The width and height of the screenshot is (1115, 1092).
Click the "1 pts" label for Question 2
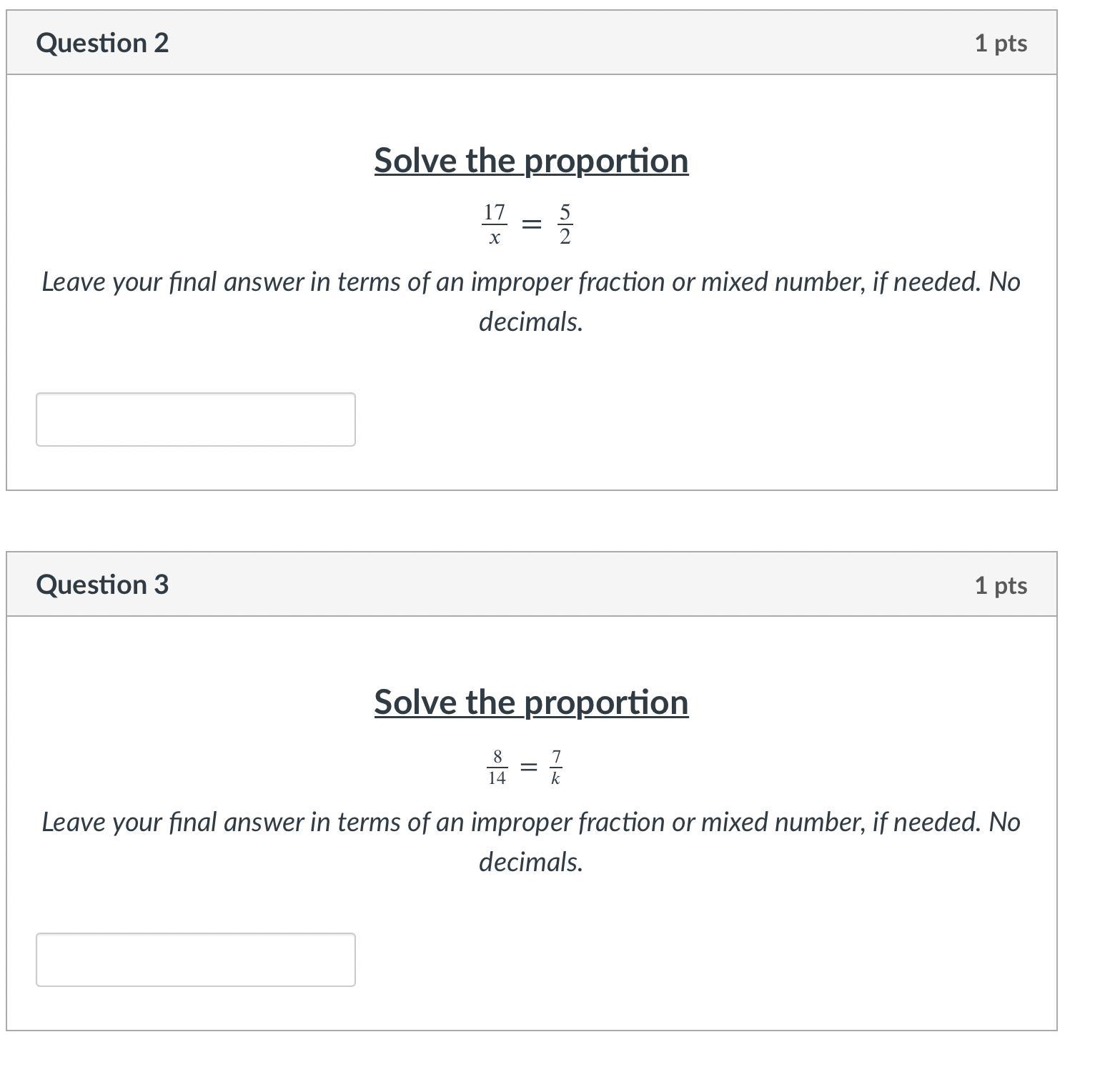(1001, 43)
